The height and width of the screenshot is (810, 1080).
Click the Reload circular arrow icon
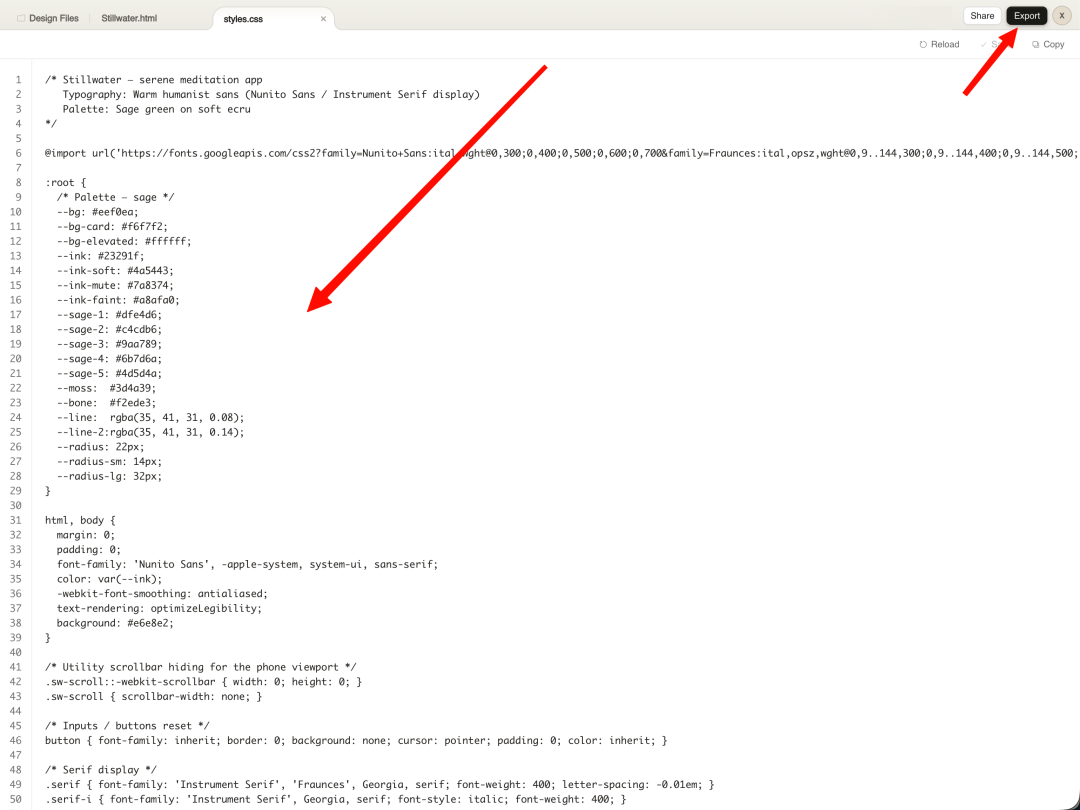(x=923, y=44)
